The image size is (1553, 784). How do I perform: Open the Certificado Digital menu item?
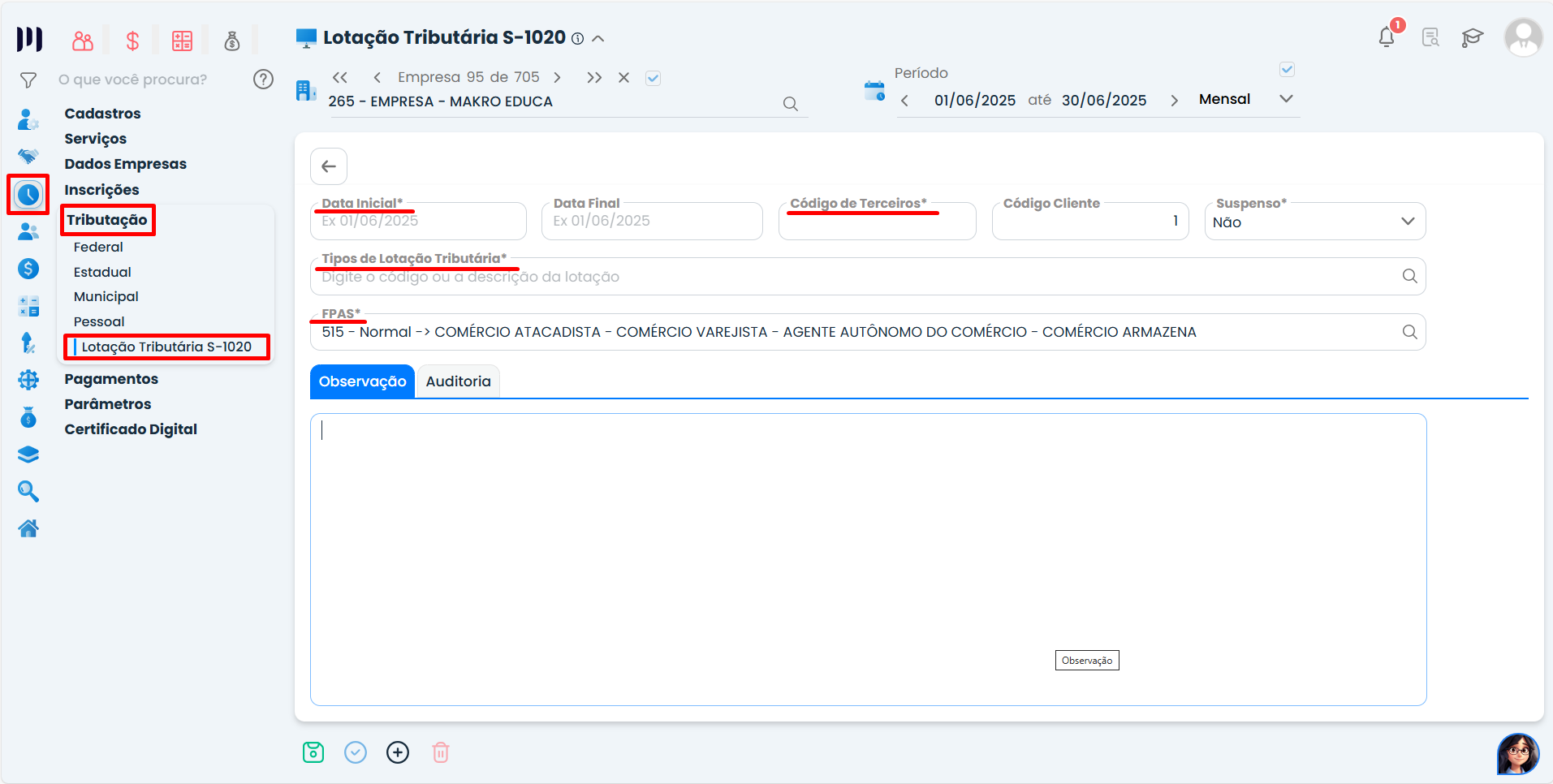coord(131,429)
